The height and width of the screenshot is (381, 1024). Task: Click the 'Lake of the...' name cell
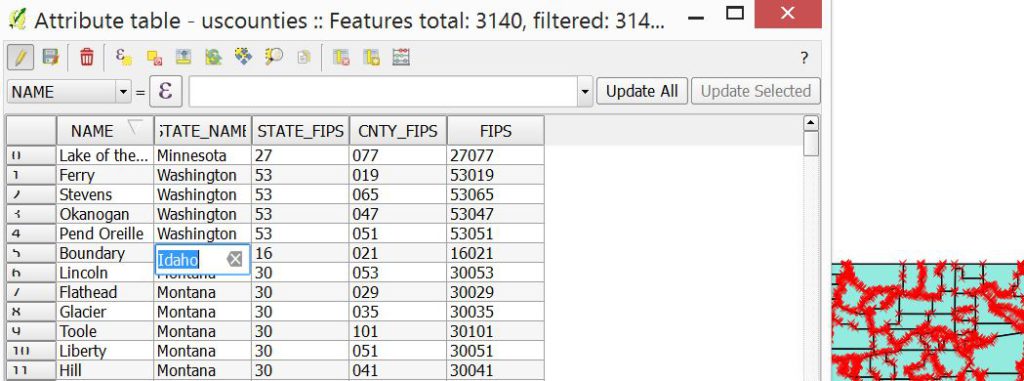(105, 155)
